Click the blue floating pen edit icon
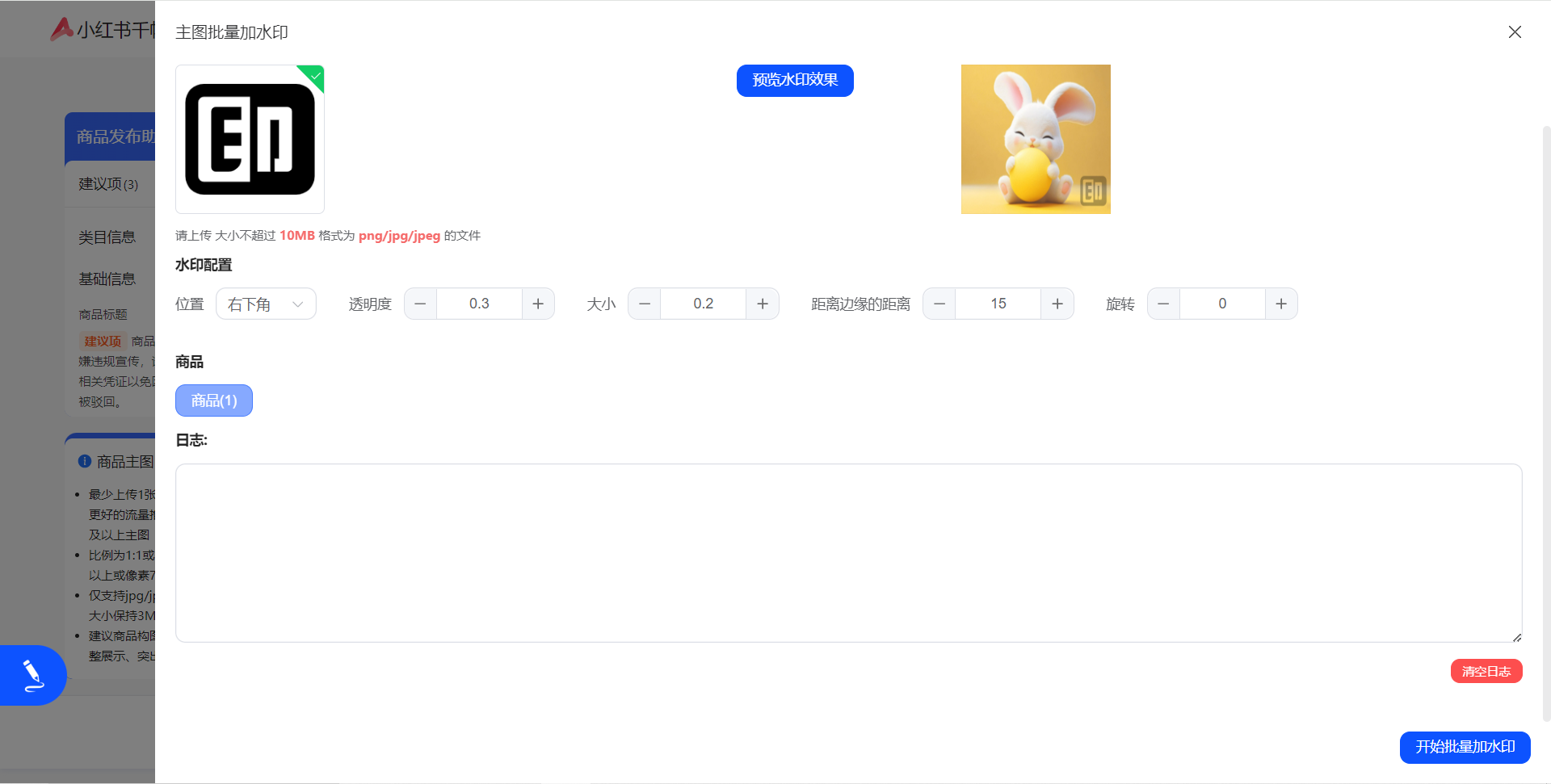This screenshot has height=784, width=1551. coord(33,675)
